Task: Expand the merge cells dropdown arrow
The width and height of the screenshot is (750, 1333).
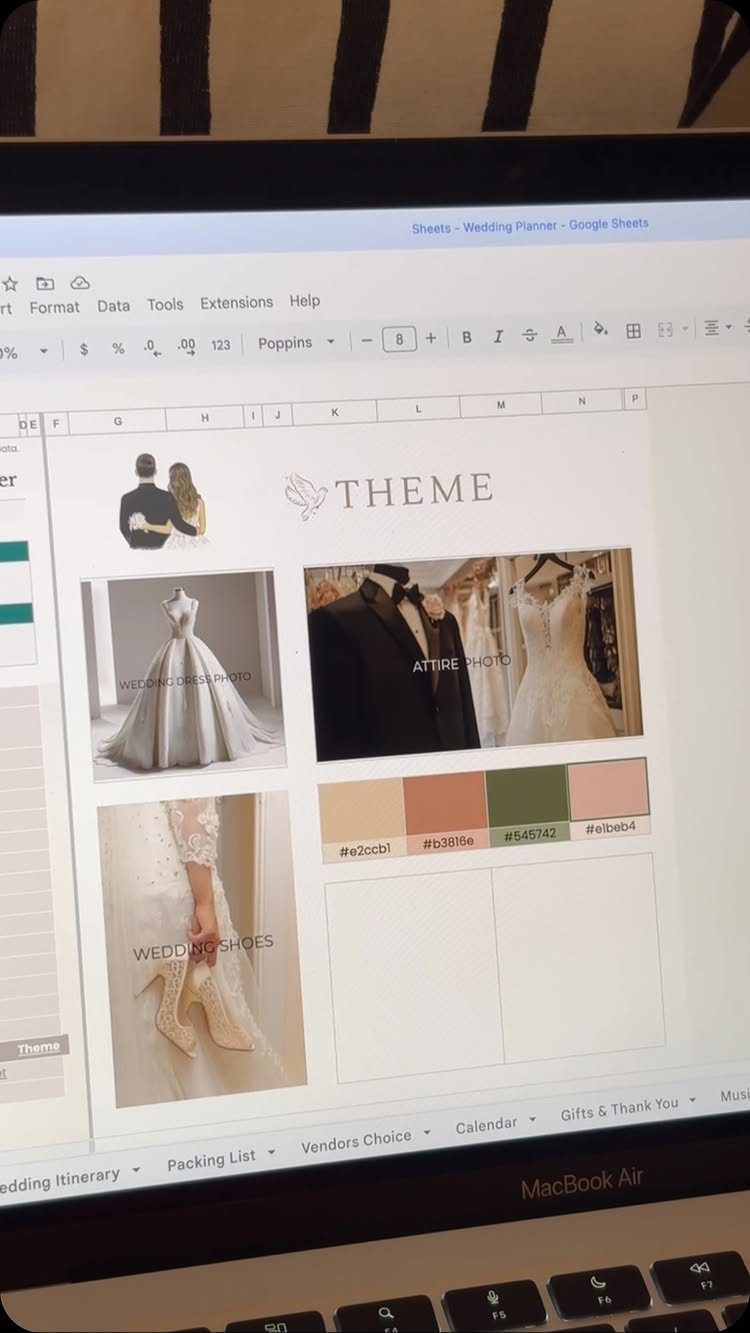Action: [685, 328]
